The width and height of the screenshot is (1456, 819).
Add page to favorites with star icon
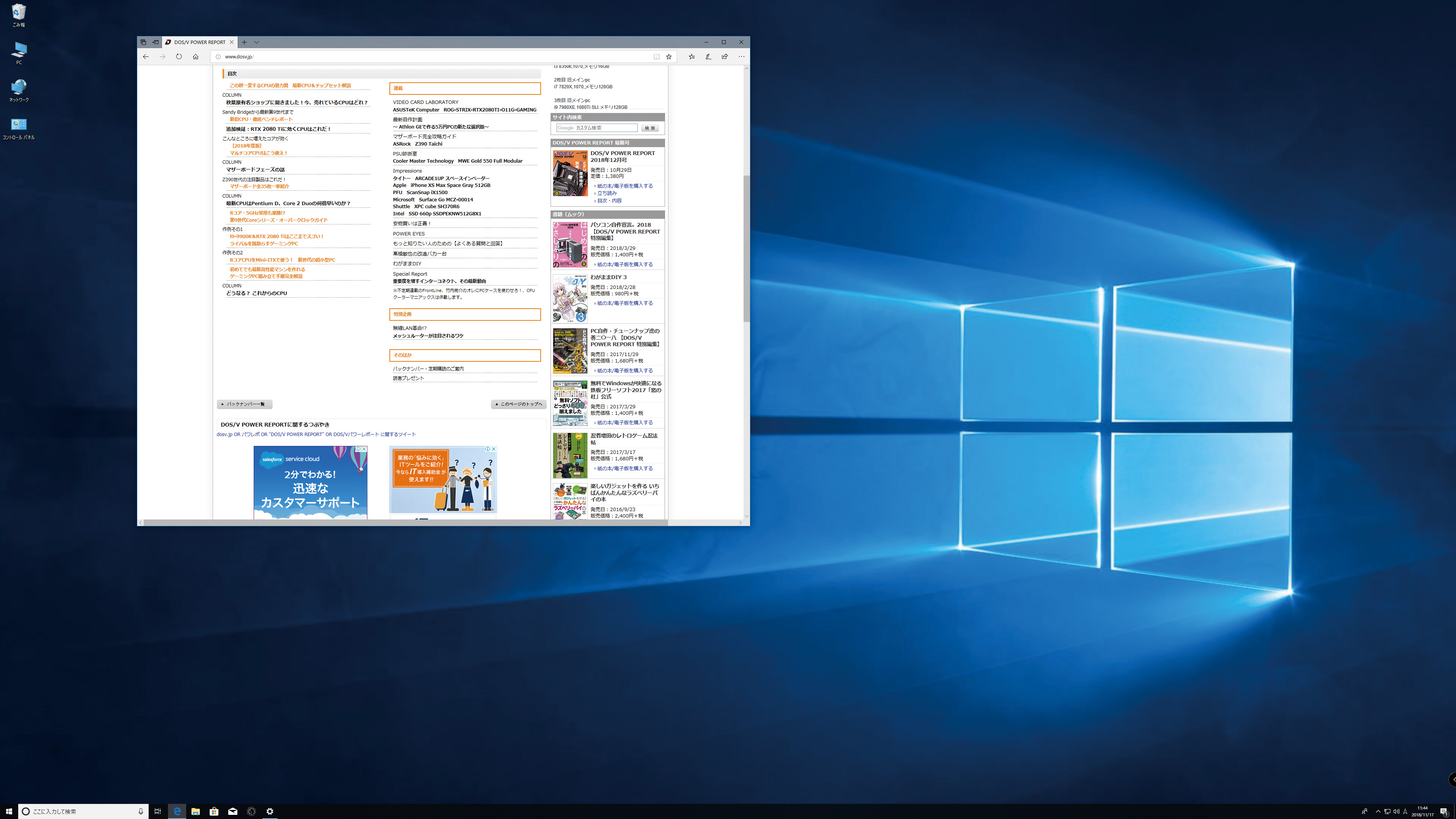click(668, 56)
